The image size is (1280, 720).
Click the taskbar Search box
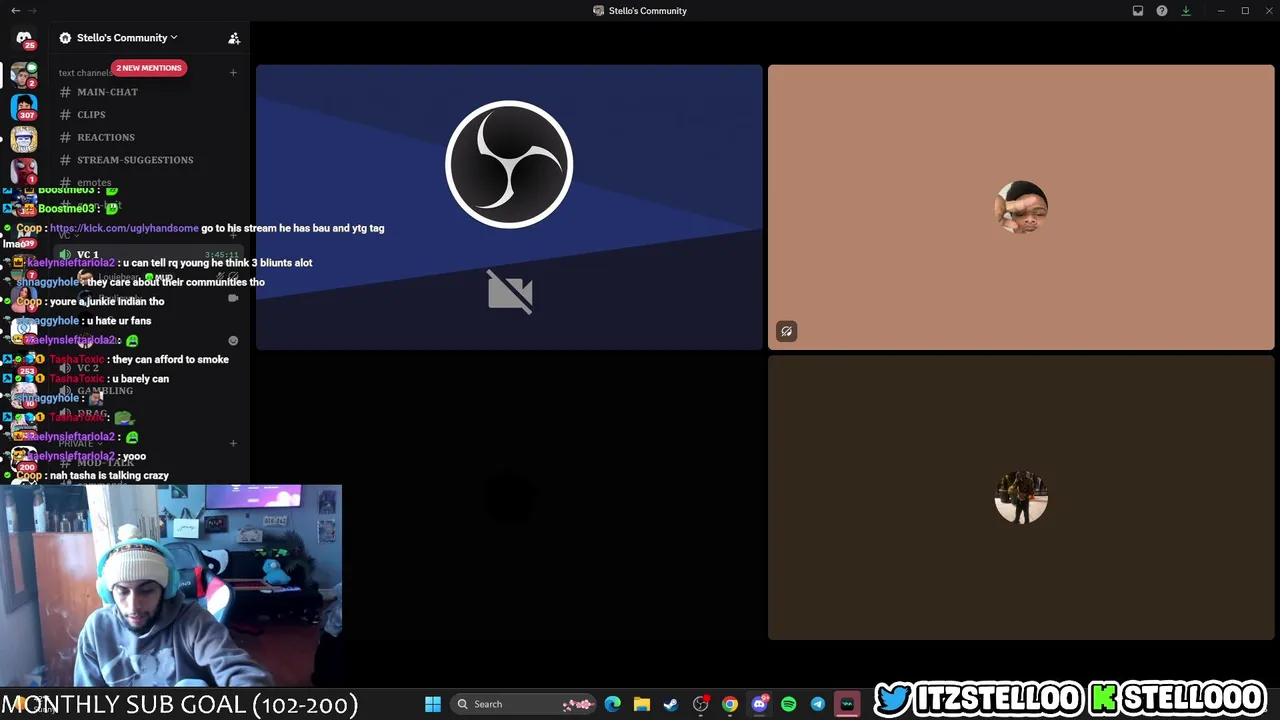coord(524,704)
